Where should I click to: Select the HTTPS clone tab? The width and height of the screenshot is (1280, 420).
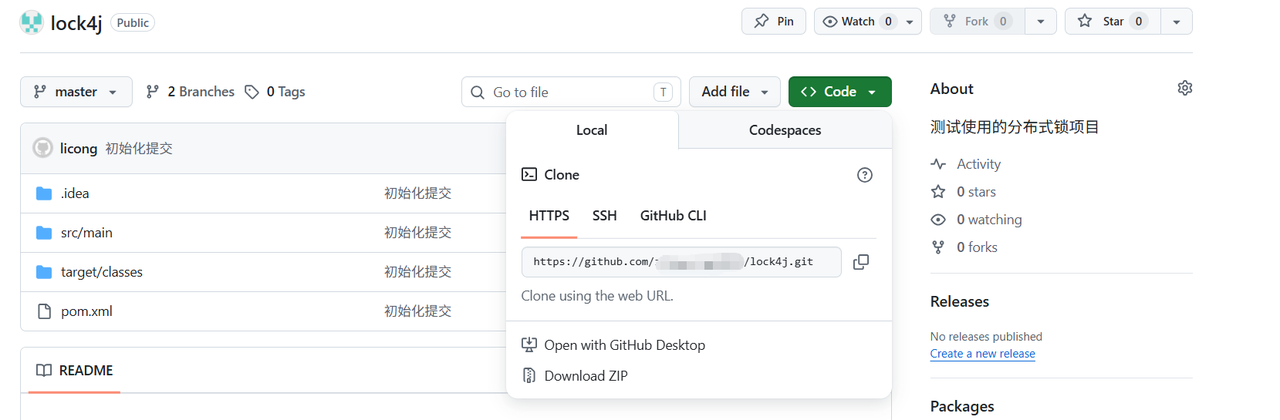click(x=549, y=215)
